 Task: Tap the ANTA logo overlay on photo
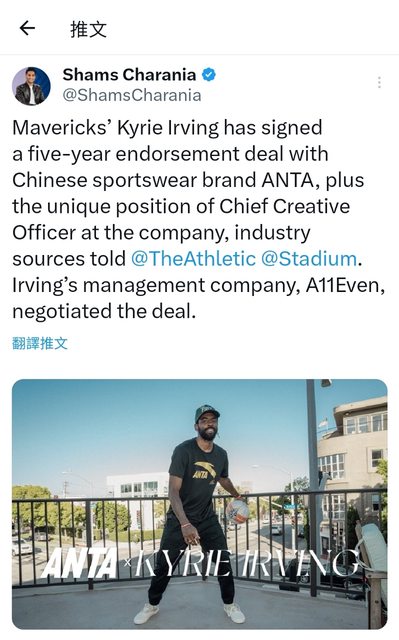pyautogui.click(x=80, y=563)
